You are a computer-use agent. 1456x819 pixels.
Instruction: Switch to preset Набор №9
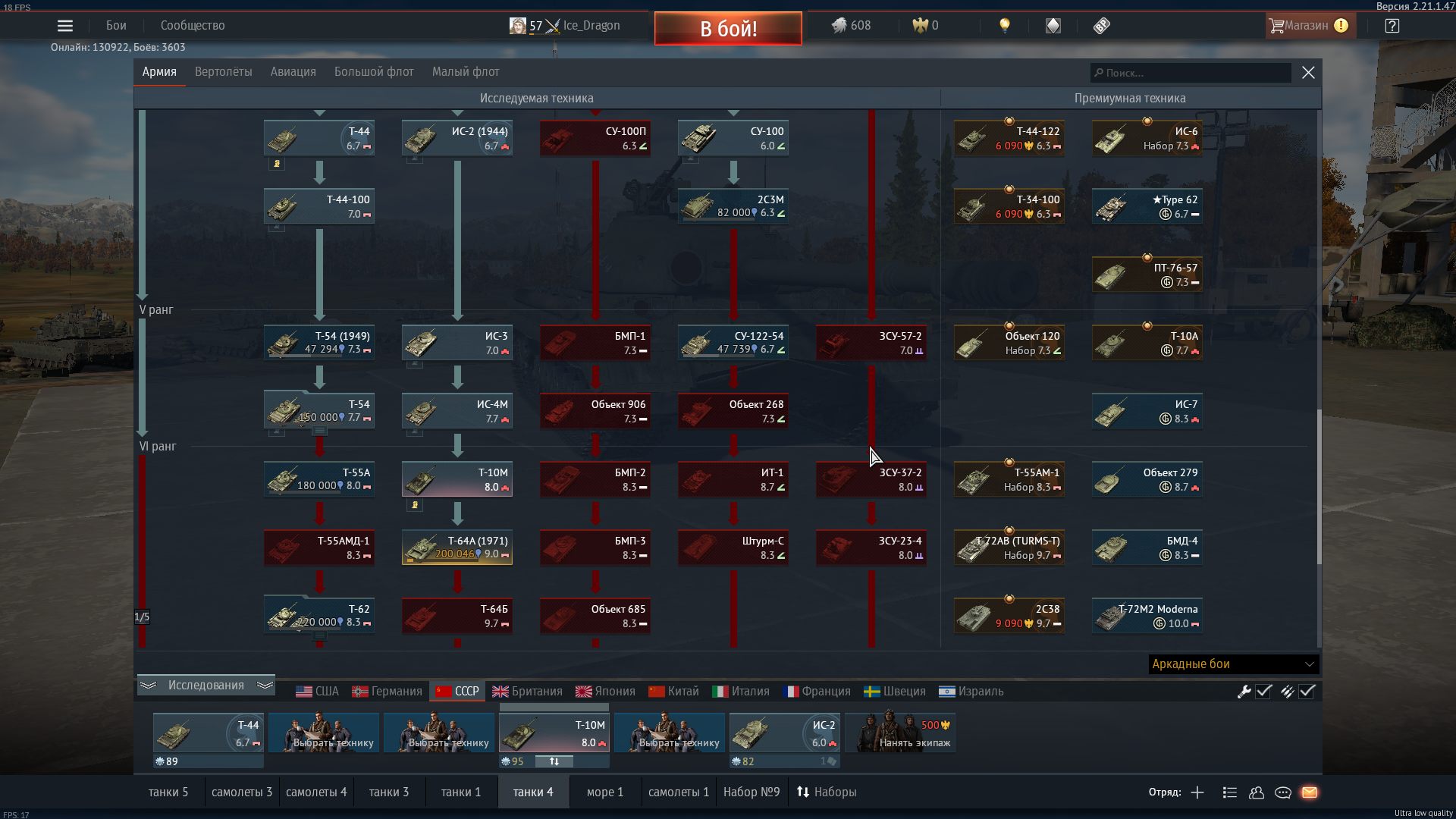click(x=751, y=792)
